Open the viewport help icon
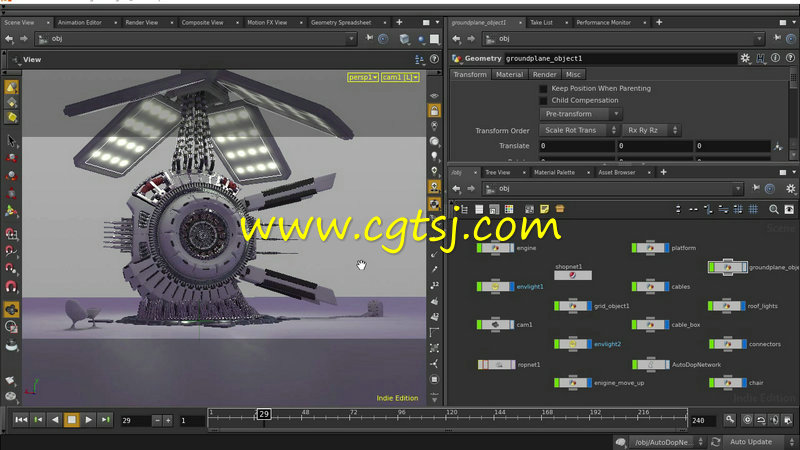This screenshot has height=450, width=800. [434, 60]
